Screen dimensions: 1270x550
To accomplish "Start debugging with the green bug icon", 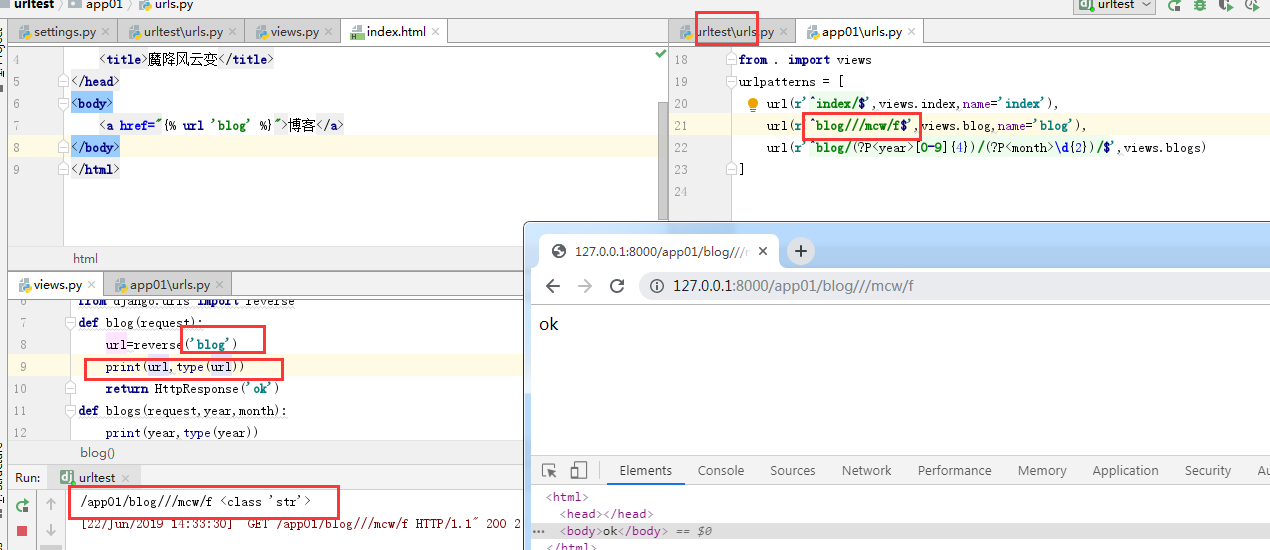I will (1200, 5).
